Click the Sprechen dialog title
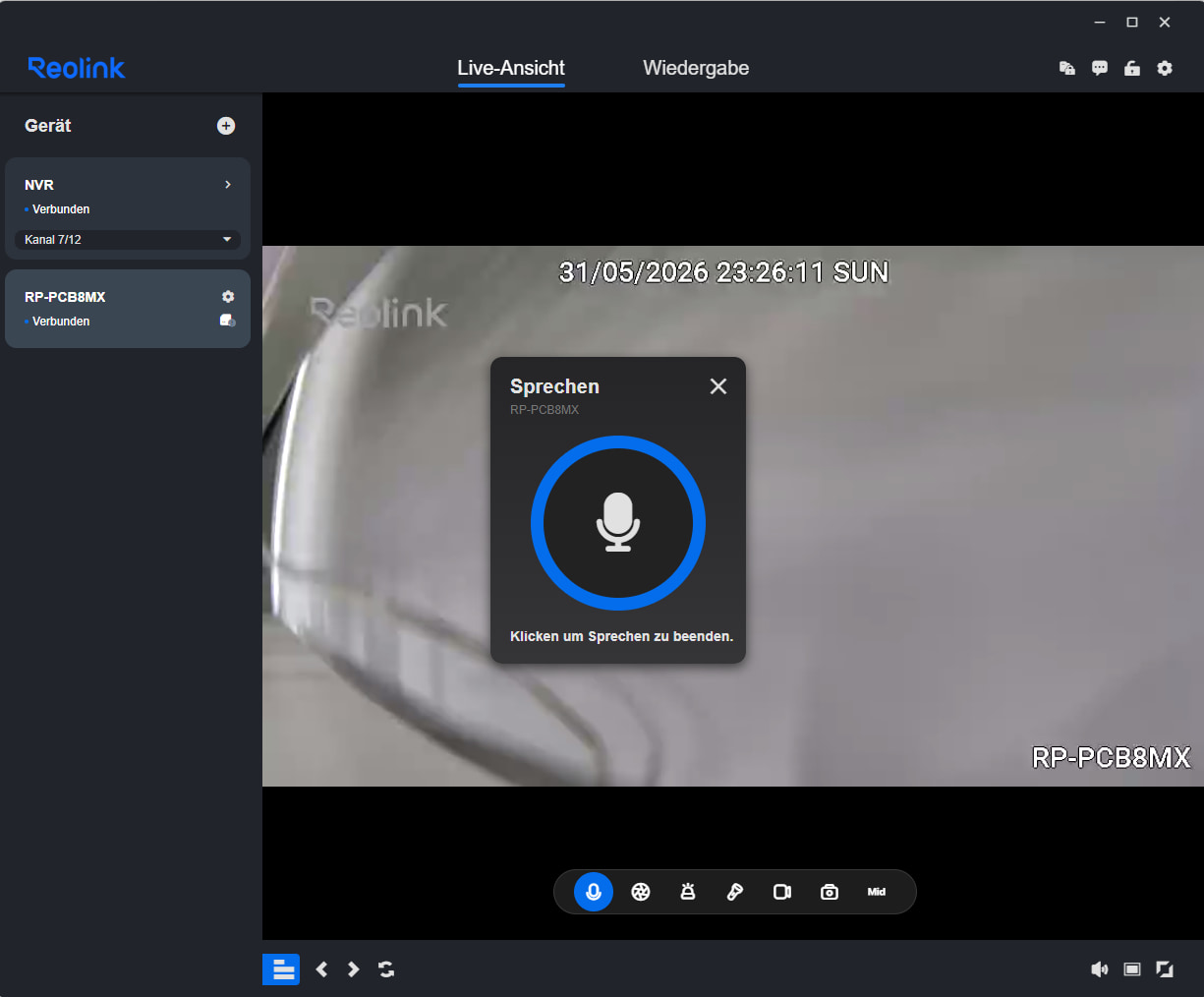Viewport: 1204px width, 997px height. (x=554, y=386)
